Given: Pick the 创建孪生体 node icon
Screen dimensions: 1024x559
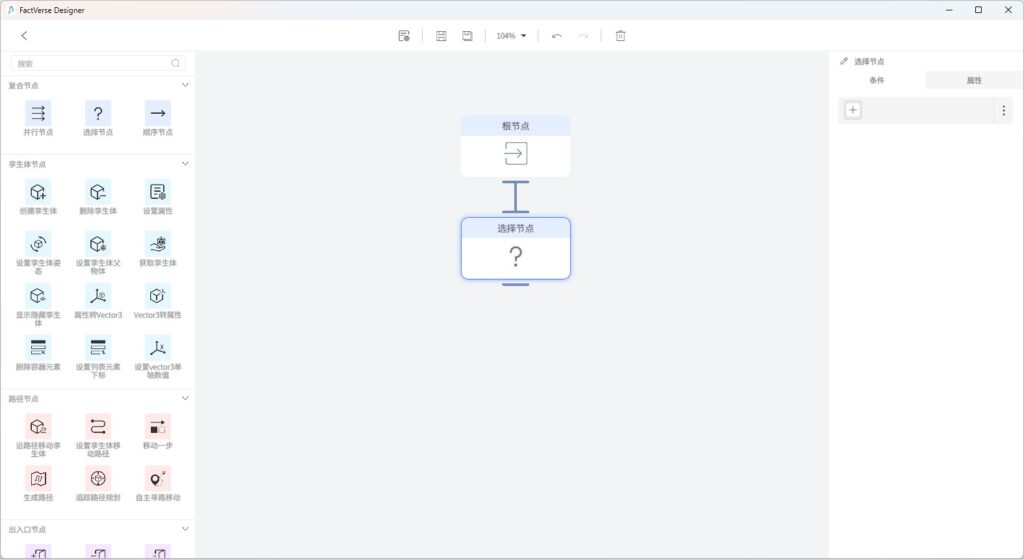Looking at the screenshot, I should [38, 192].
